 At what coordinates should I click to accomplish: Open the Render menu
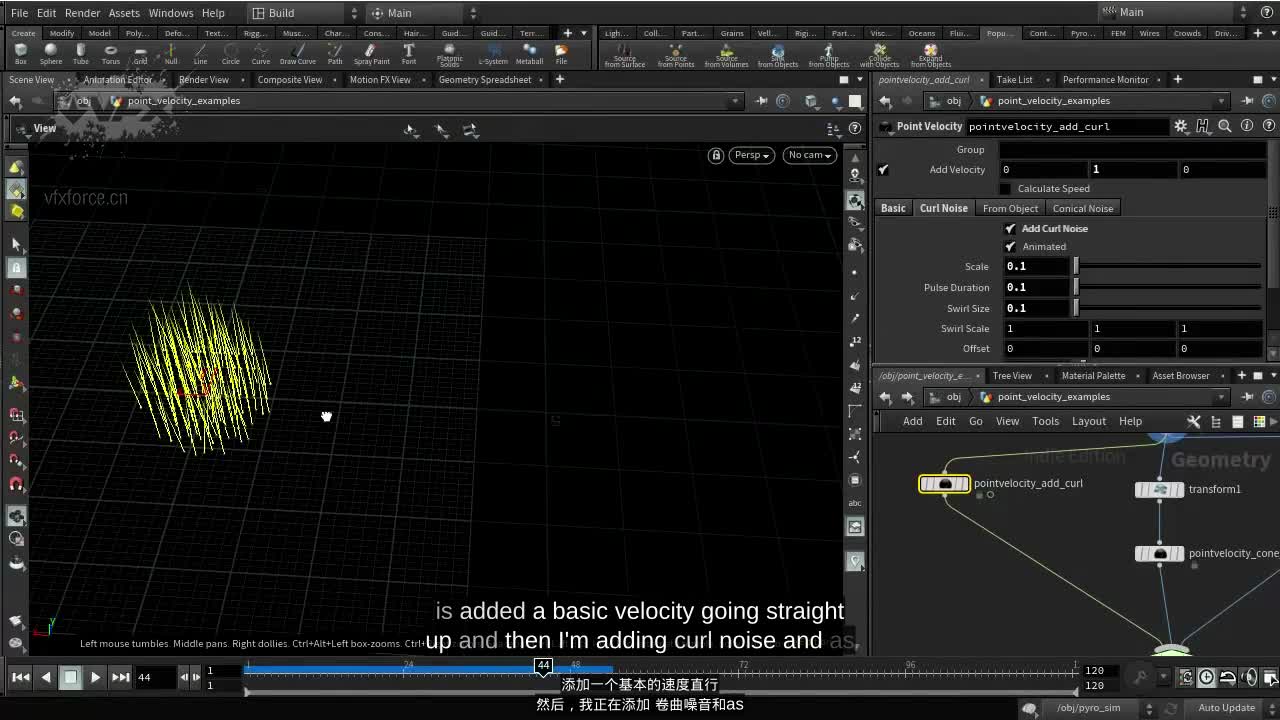pos(82,13)
